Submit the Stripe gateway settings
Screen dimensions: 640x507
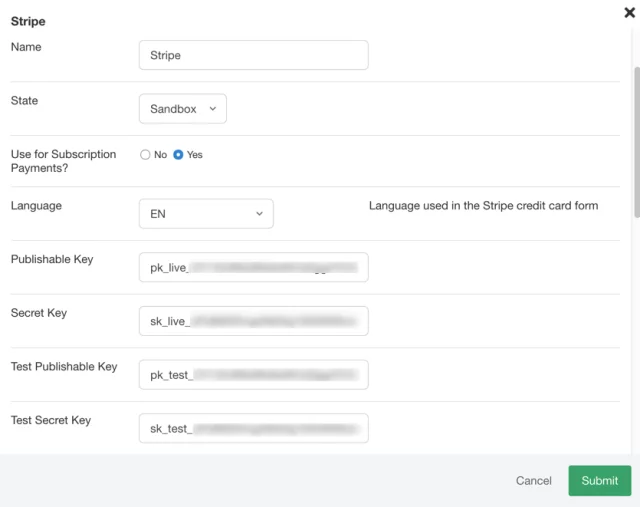[x=599, y=480]
